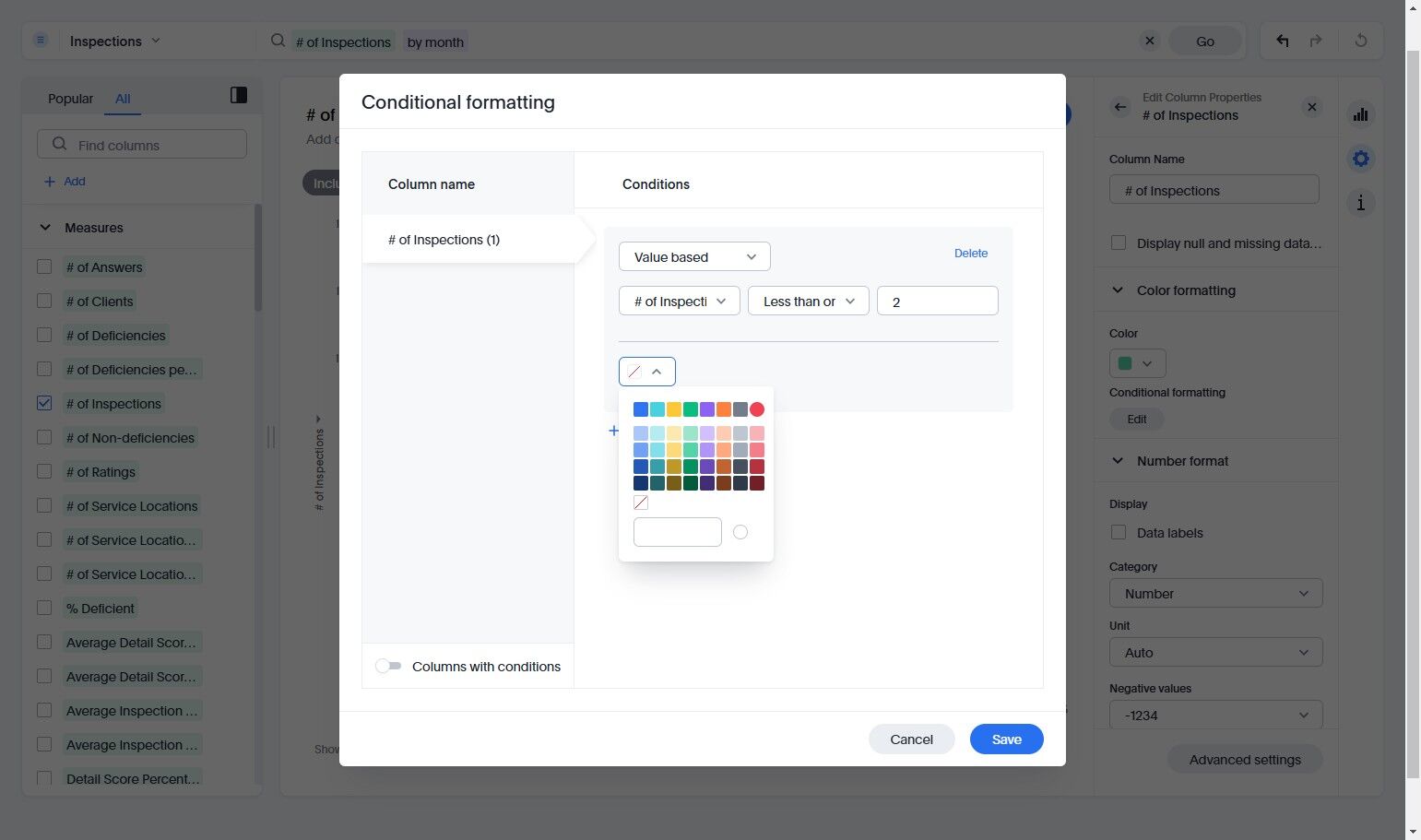Open the chart type icon
This screenshot has height=840, width=1421.
click(1360, 114)
